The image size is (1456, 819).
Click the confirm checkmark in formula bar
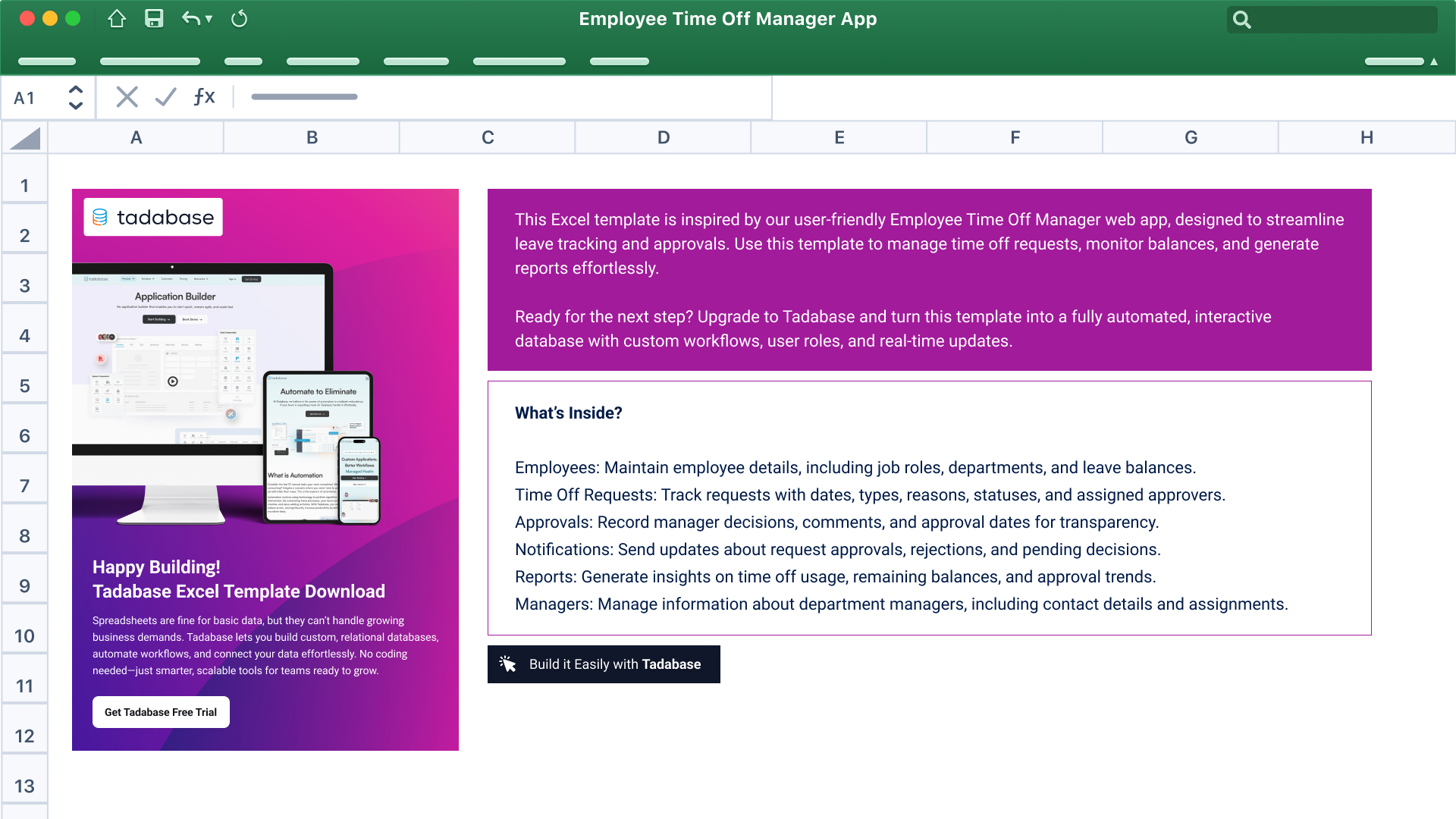(x=165, y=97)
